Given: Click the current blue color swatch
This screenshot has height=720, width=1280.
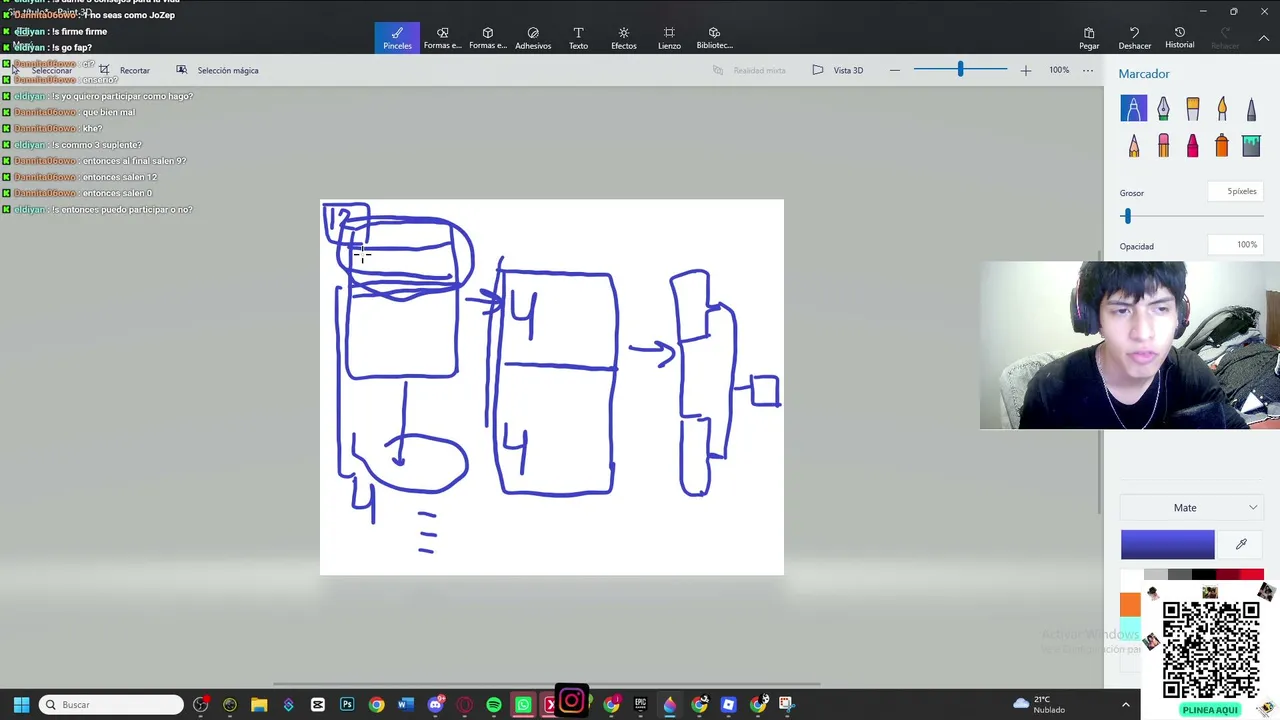Looking at the screenshot, I should point(1167,544).
